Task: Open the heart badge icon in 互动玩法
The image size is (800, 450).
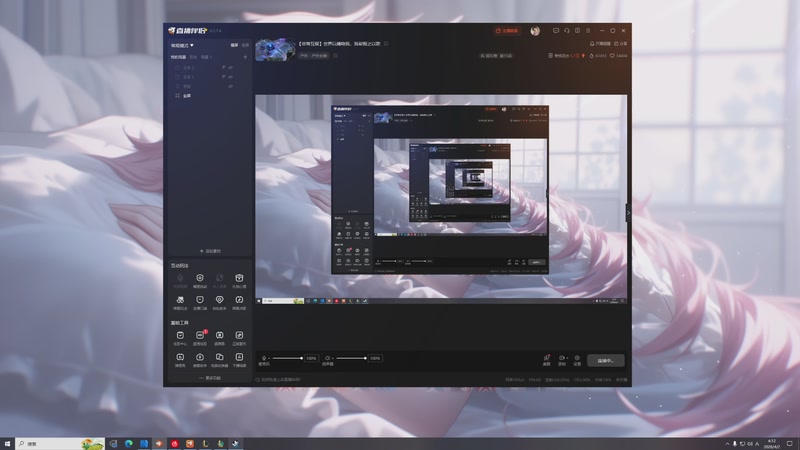Action: [x=219, y=300]
